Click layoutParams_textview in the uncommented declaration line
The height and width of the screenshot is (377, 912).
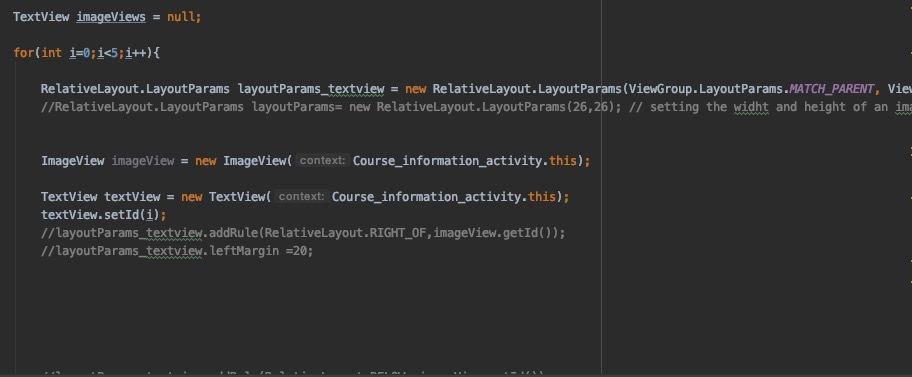tap(311, 89)
